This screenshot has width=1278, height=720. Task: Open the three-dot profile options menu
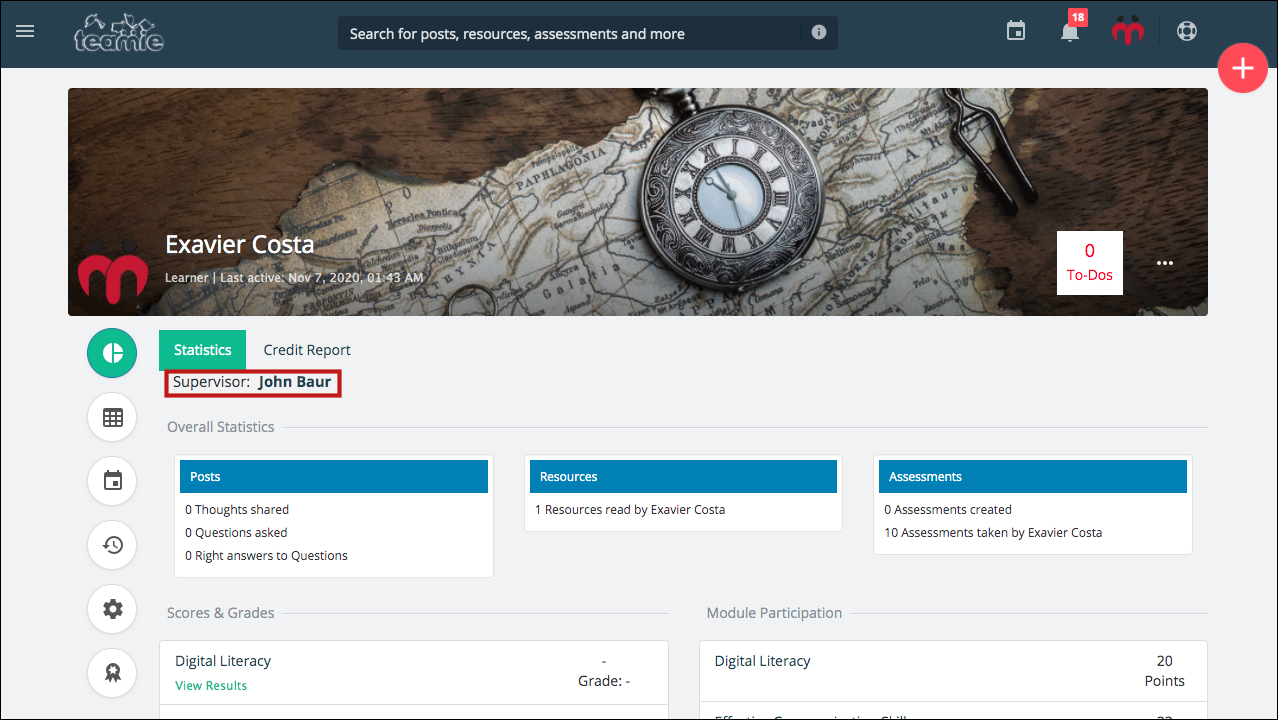point(1165,263)
